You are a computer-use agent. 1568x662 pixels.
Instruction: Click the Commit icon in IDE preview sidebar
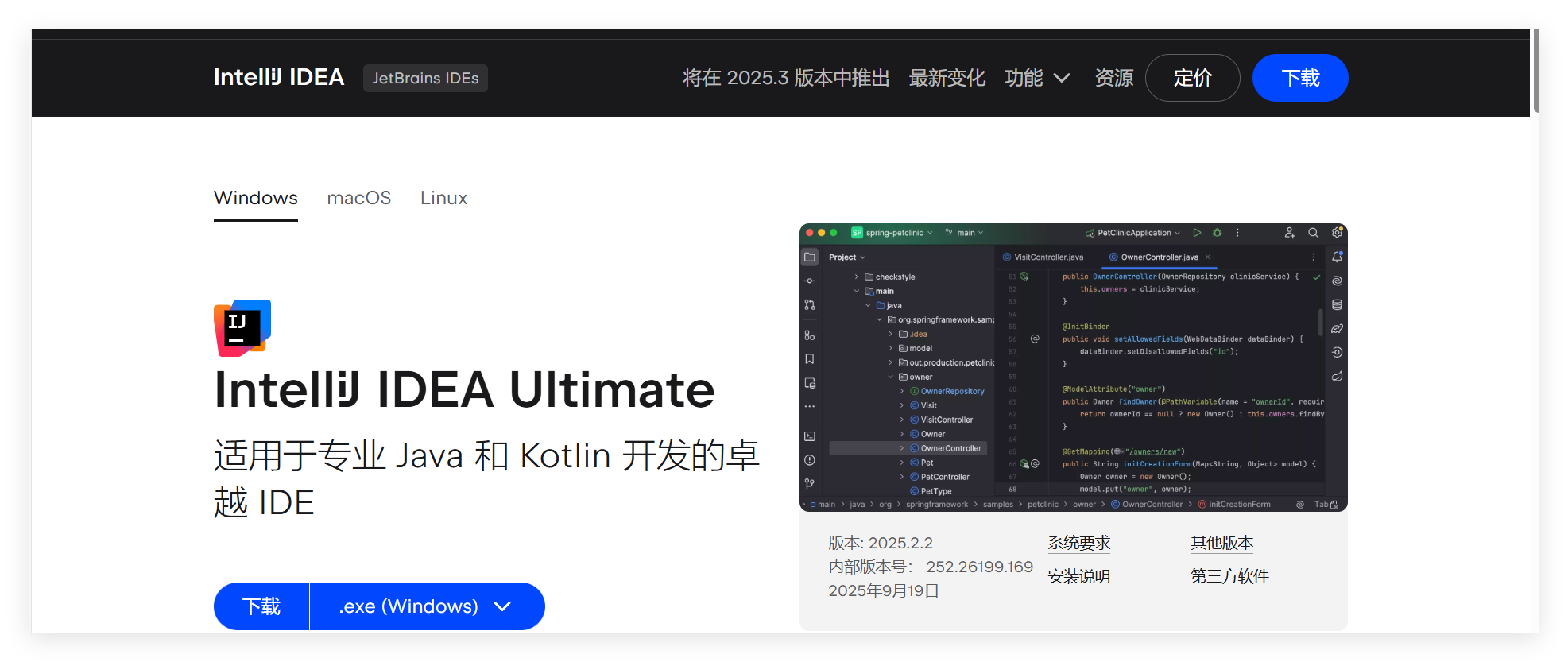pyautogui.click(x=810, y=281)
